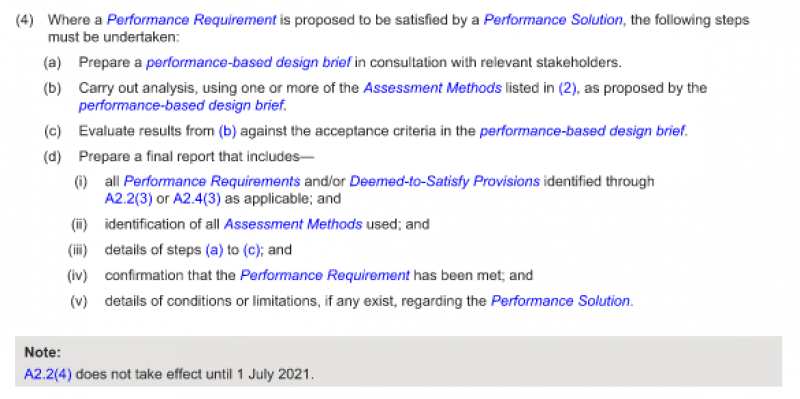Follow the (c) link in item (iii)
800x399 pixels.
point(252,250)
